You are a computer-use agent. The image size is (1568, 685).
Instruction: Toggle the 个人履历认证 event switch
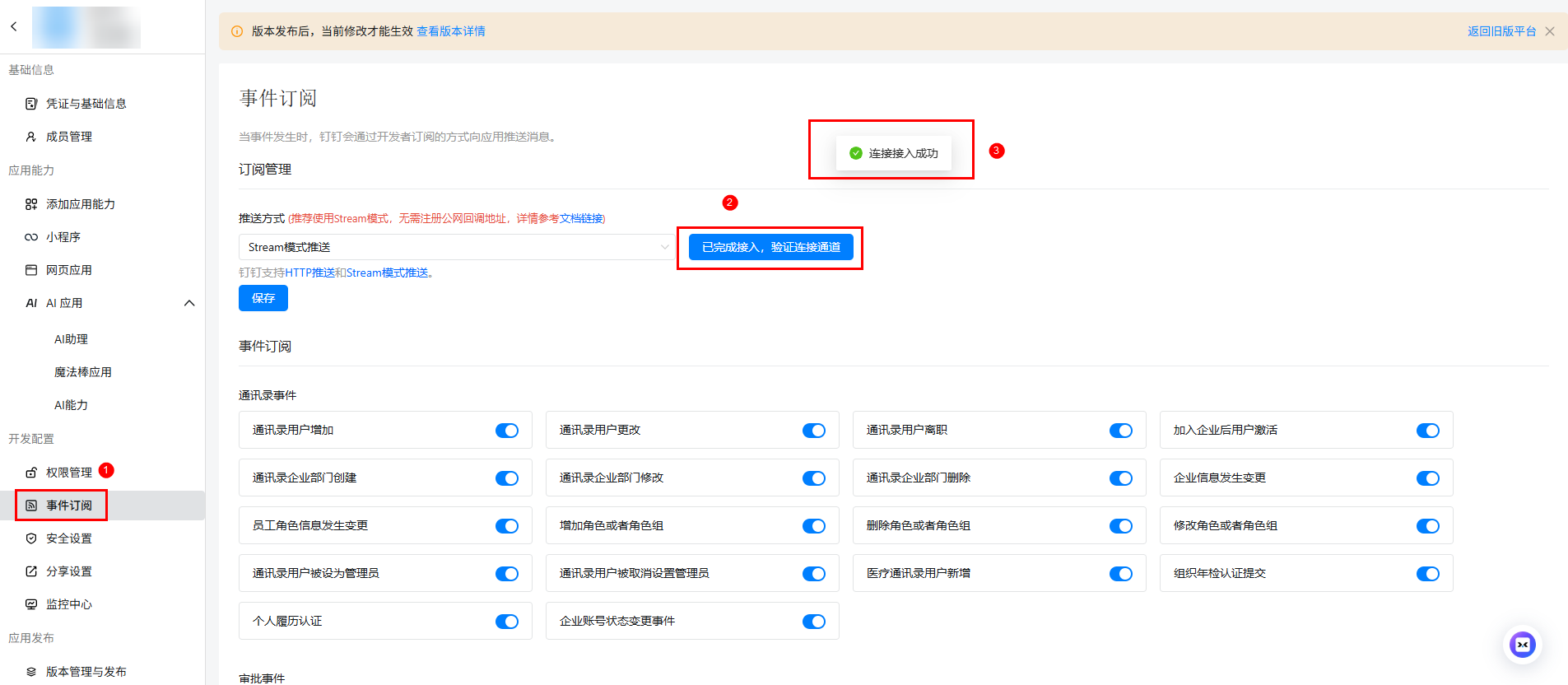click(x=506, y=622)
